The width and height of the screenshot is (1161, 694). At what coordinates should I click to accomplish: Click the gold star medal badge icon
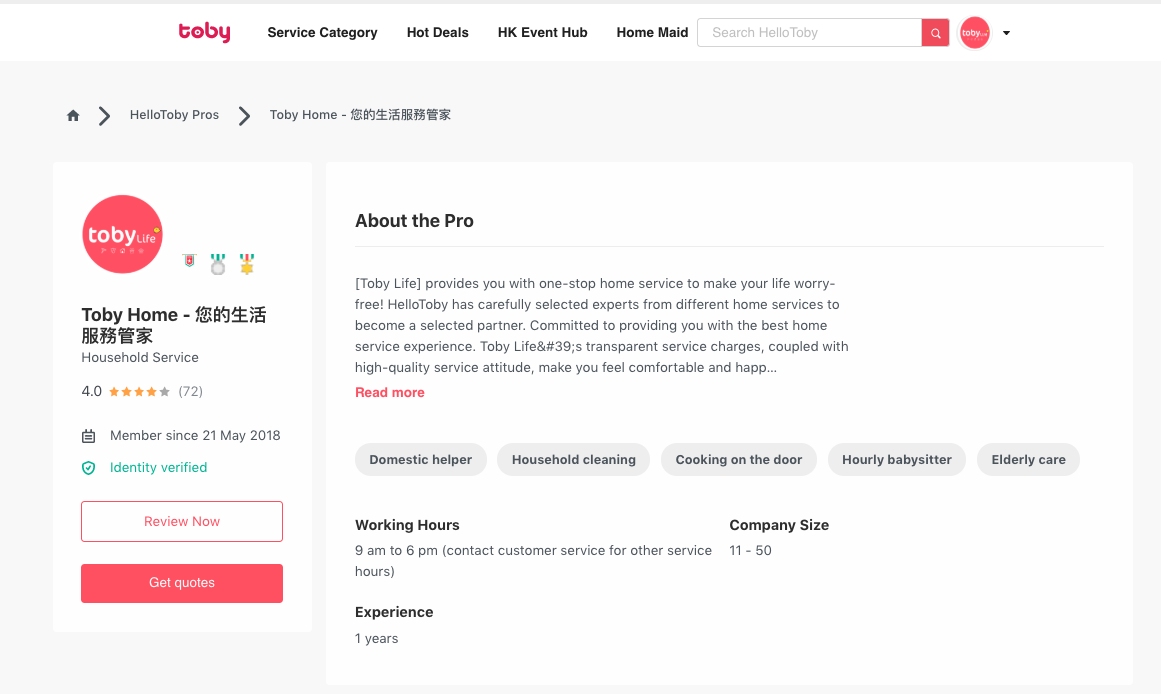(x=247, y=264)
